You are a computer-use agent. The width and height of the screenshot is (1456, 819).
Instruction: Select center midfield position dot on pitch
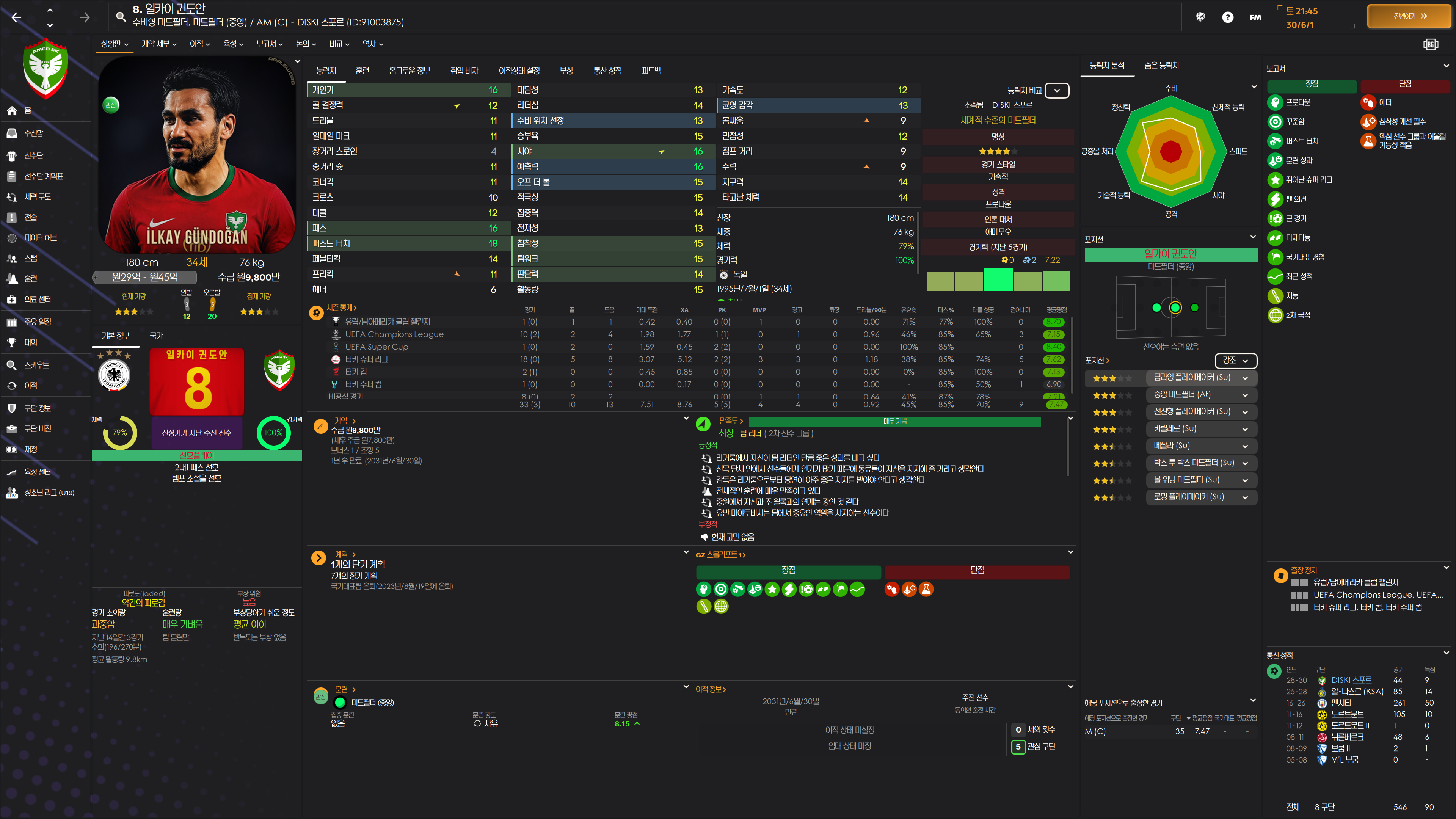click(x=1175, y=308)
